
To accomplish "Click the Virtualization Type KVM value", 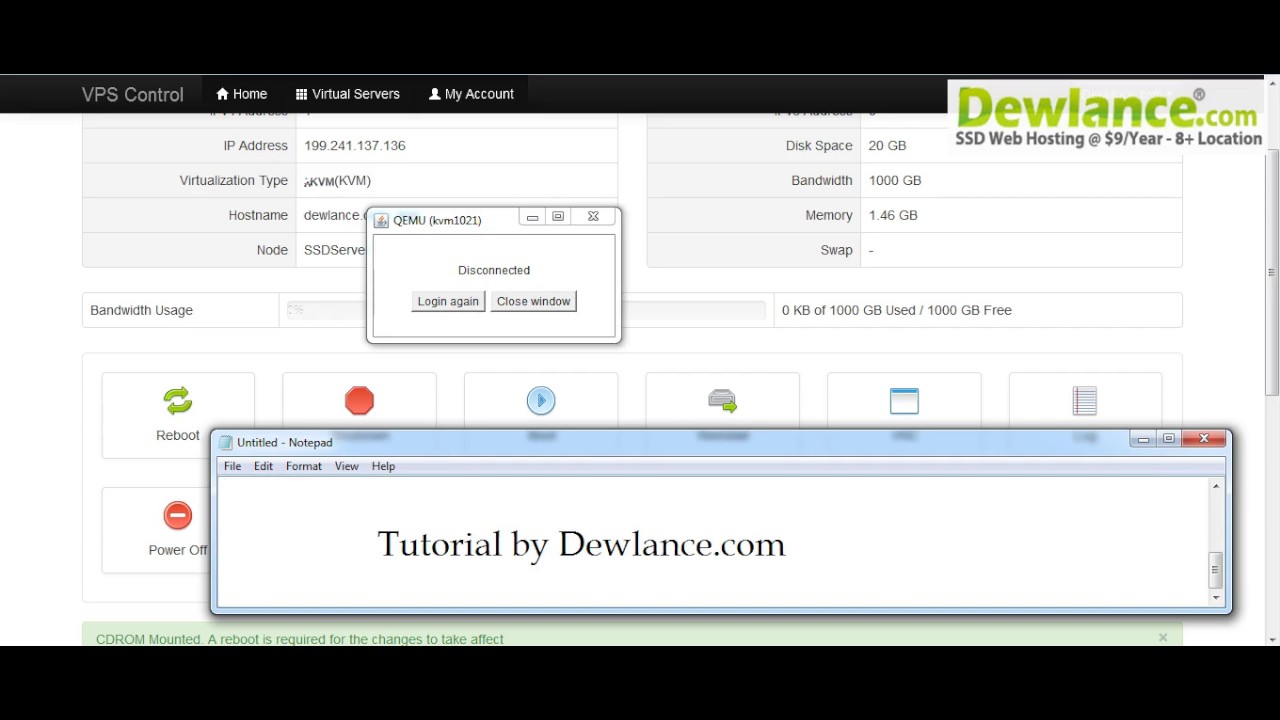I will 338,181.
